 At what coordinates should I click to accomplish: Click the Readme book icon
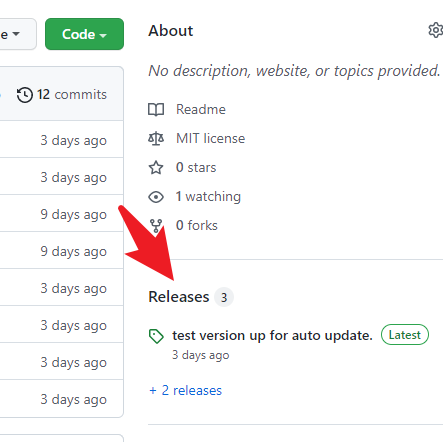point(156,109)
